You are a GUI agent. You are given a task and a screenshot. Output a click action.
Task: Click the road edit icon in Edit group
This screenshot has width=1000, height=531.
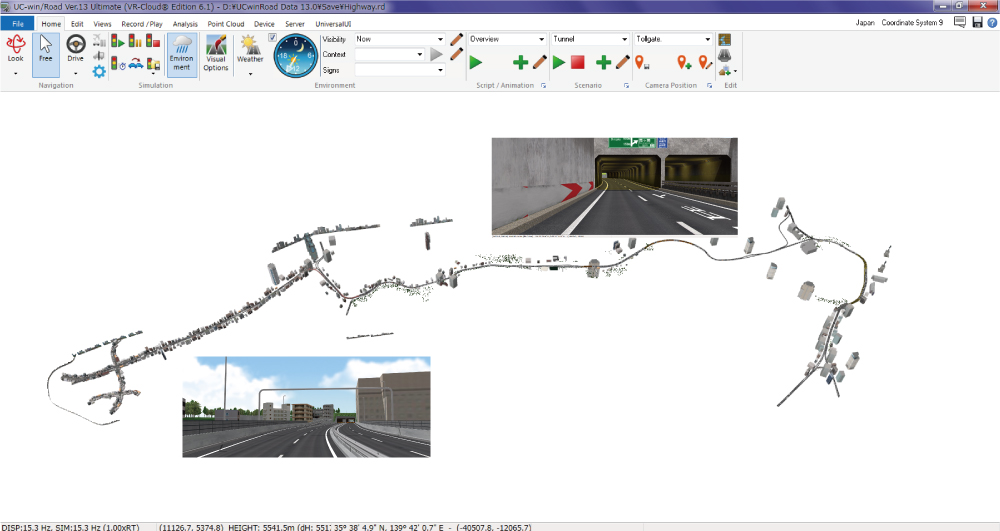[x=724, y=55]
